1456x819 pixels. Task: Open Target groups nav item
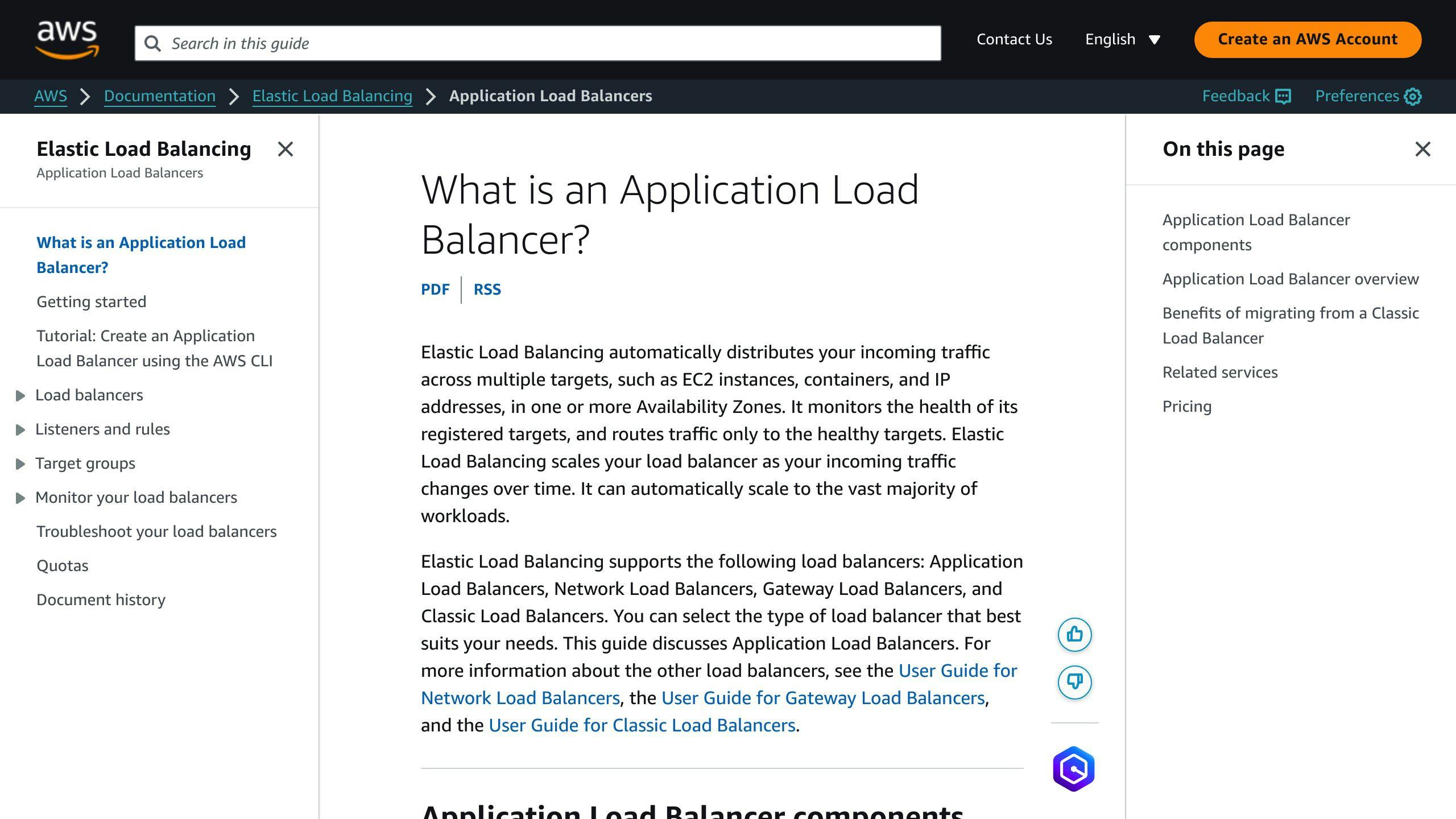tap(85, 463)
